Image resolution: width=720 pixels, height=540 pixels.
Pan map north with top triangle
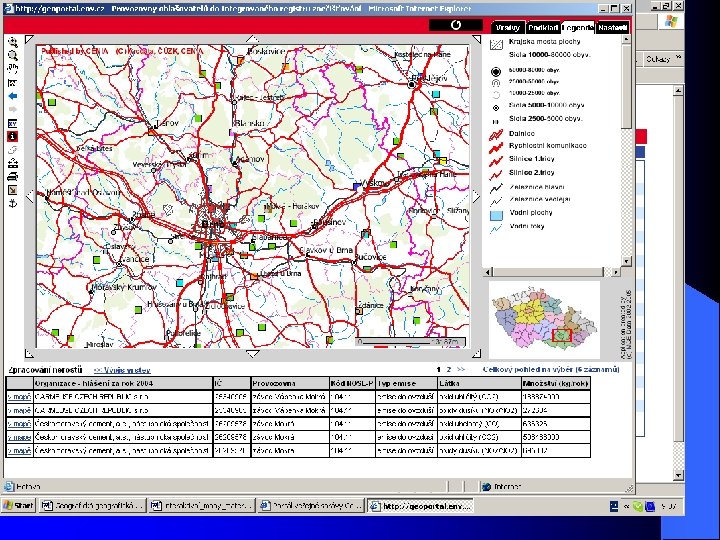[x=253, y=39]
